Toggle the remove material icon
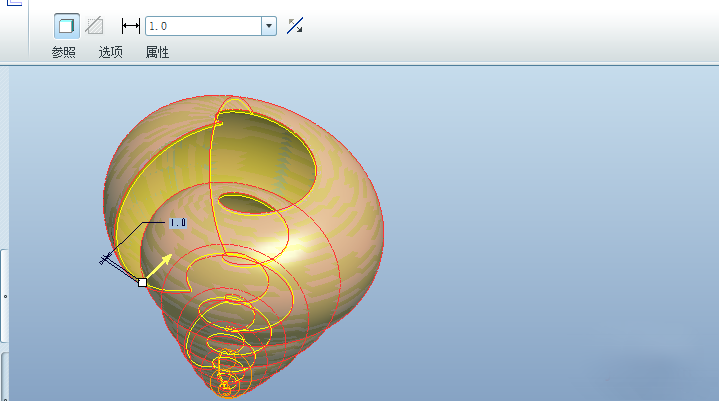 (94, 26)
